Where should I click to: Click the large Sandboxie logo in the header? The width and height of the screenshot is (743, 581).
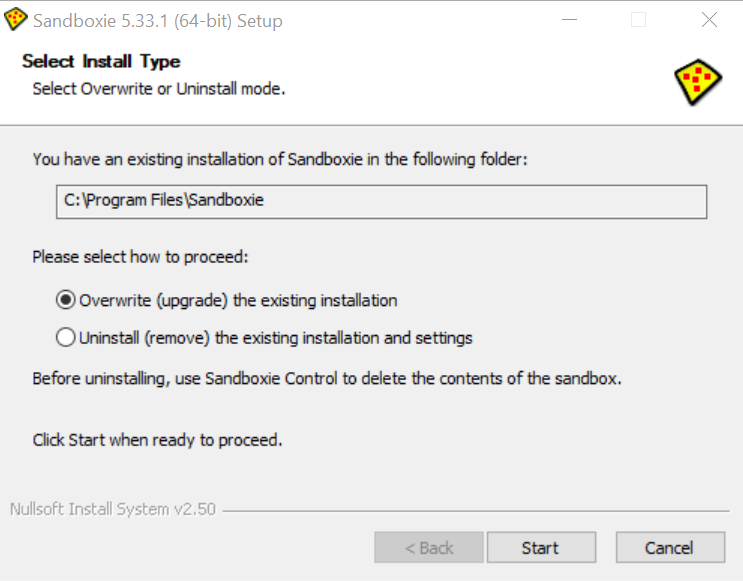click(698, 82)
